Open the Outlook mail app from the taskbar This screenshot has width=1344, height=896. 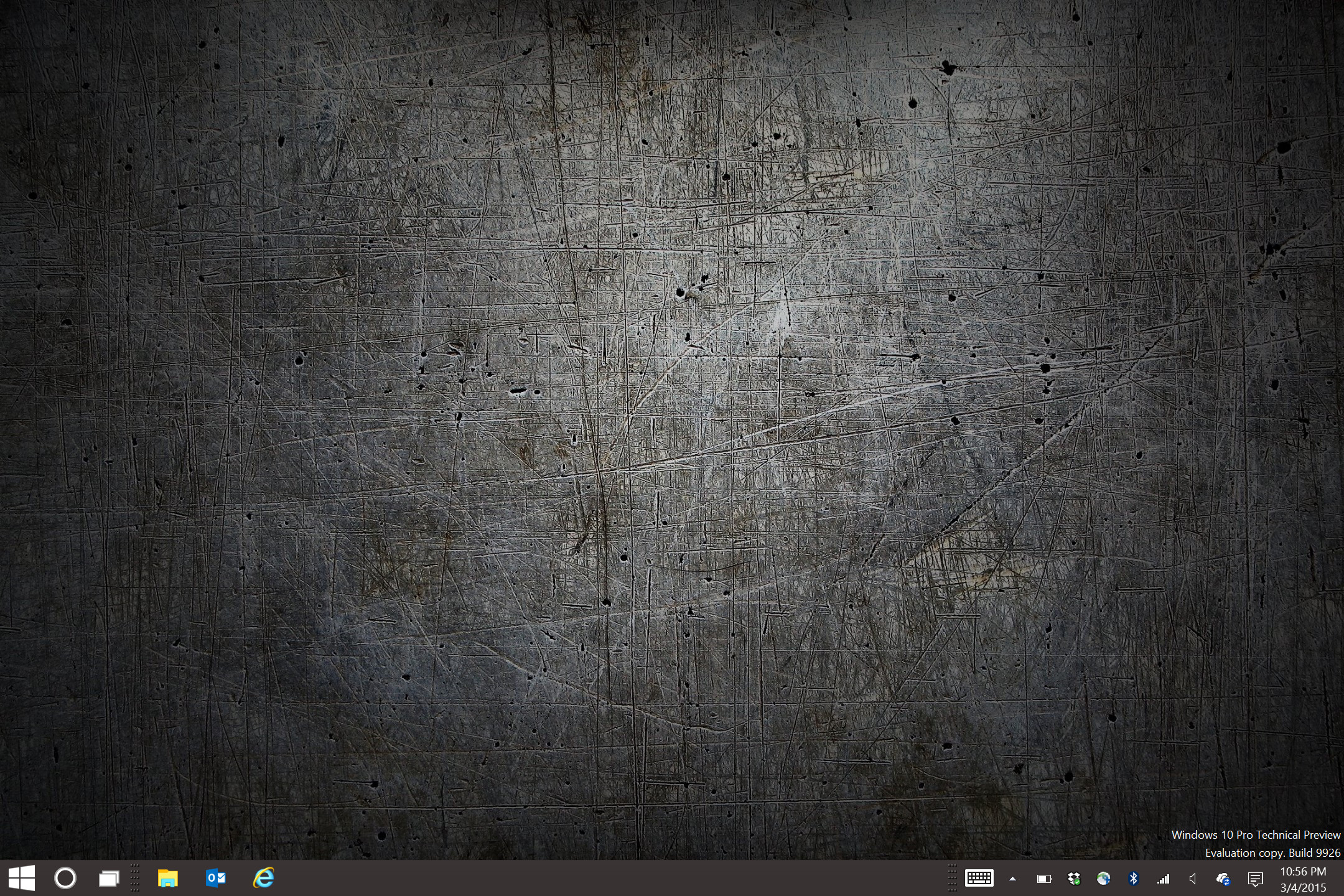215,878
